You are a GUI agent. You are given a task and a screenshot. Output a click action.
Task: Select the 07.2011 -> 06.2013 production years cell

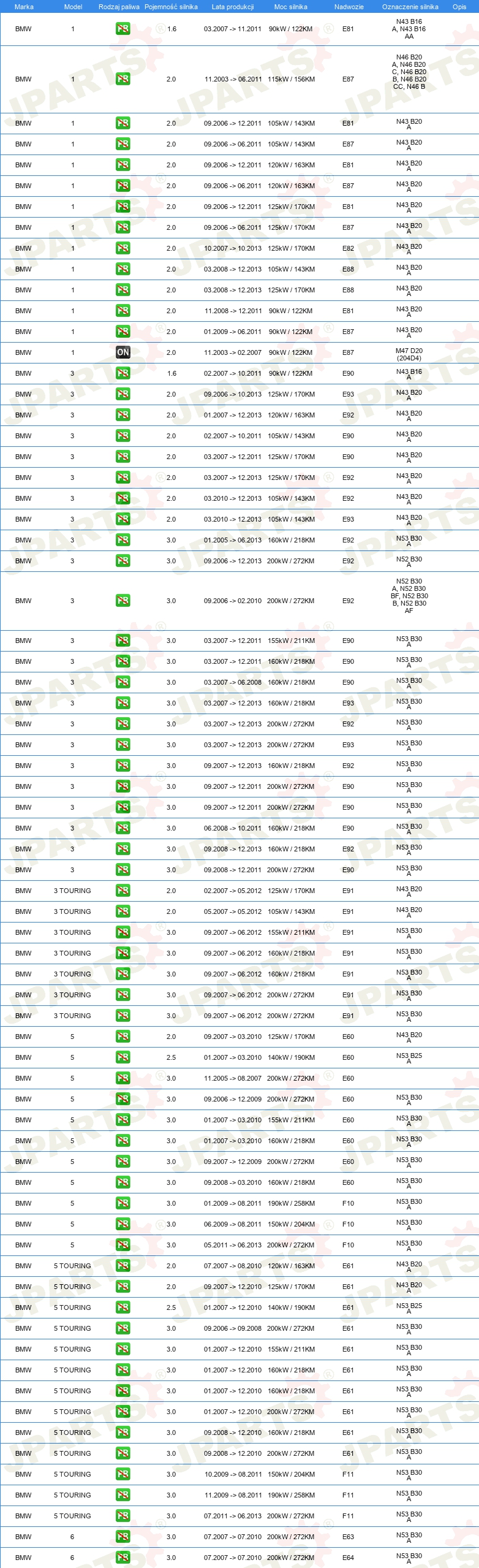(x=233, y=1516)
